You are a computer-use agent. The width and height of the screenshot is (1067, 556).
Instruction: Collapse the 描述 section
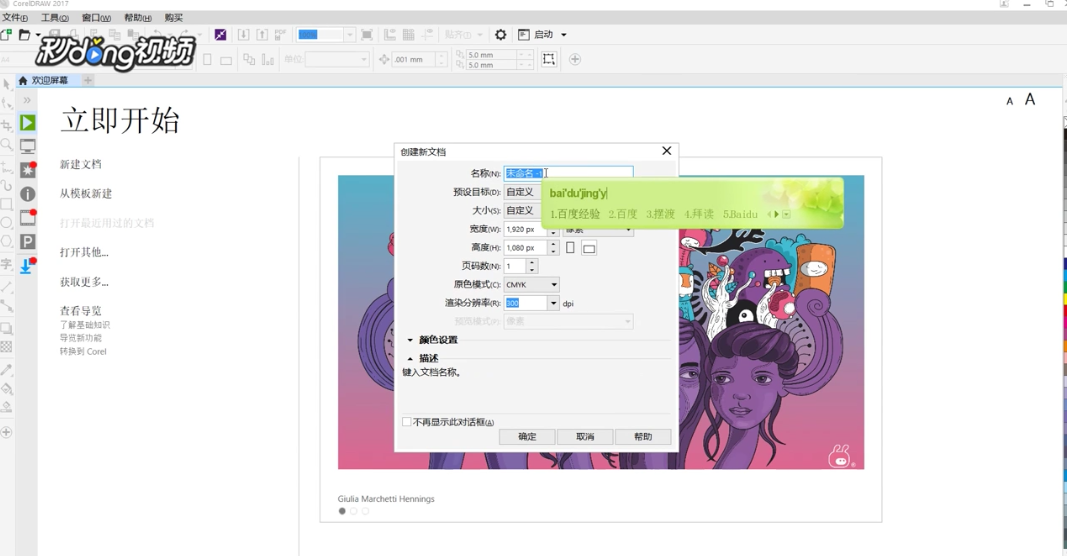[410, 358]
